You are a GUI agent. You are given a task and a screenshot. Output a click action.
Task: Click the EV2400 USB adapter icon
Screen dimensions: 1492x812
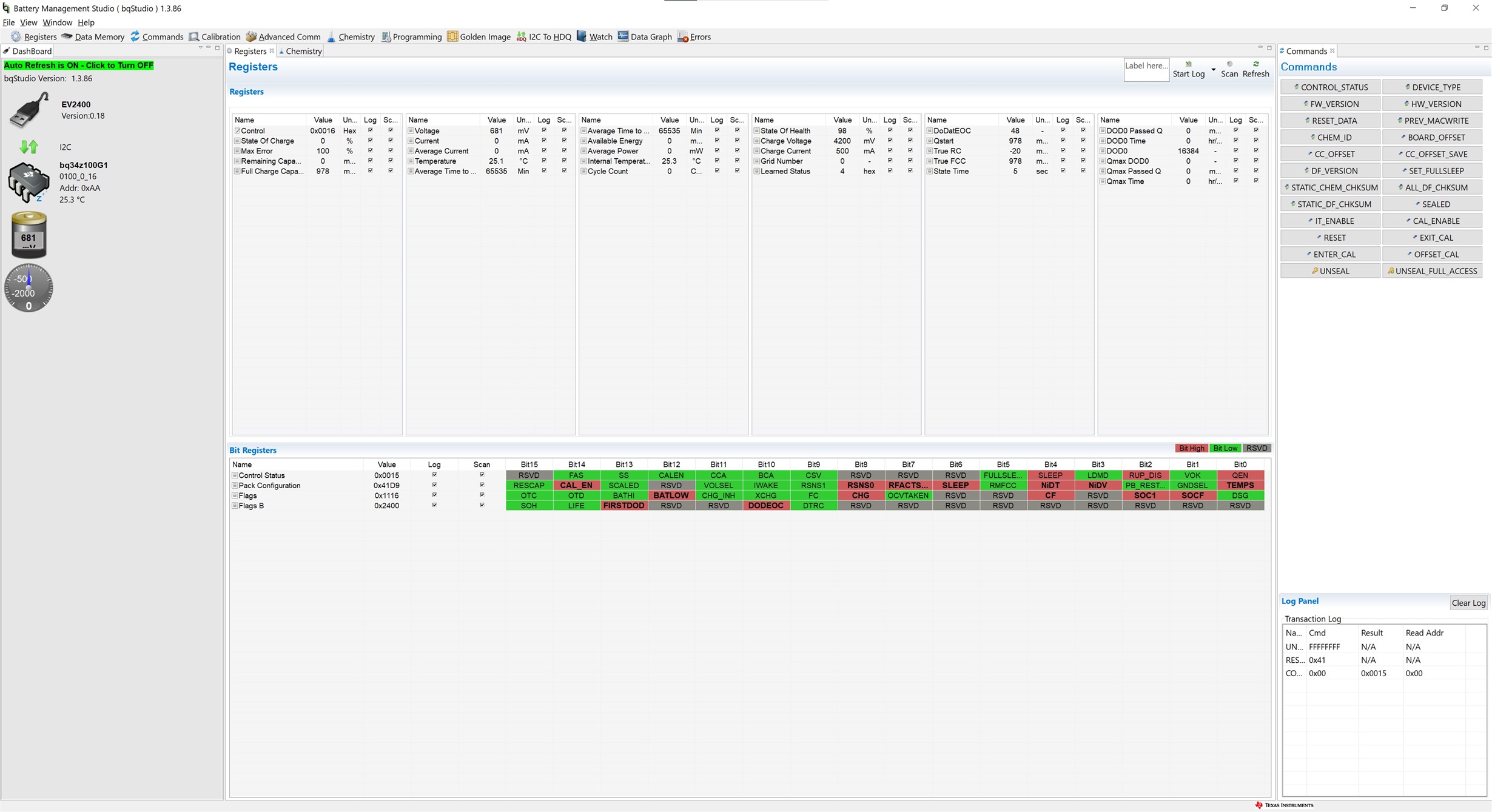(29, 110)
